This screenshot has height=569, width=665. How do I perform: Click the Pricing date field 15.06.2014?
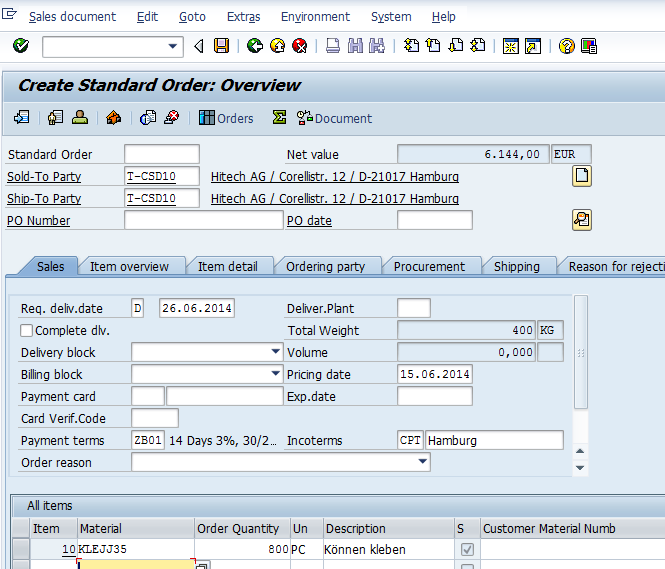(435, 374)
